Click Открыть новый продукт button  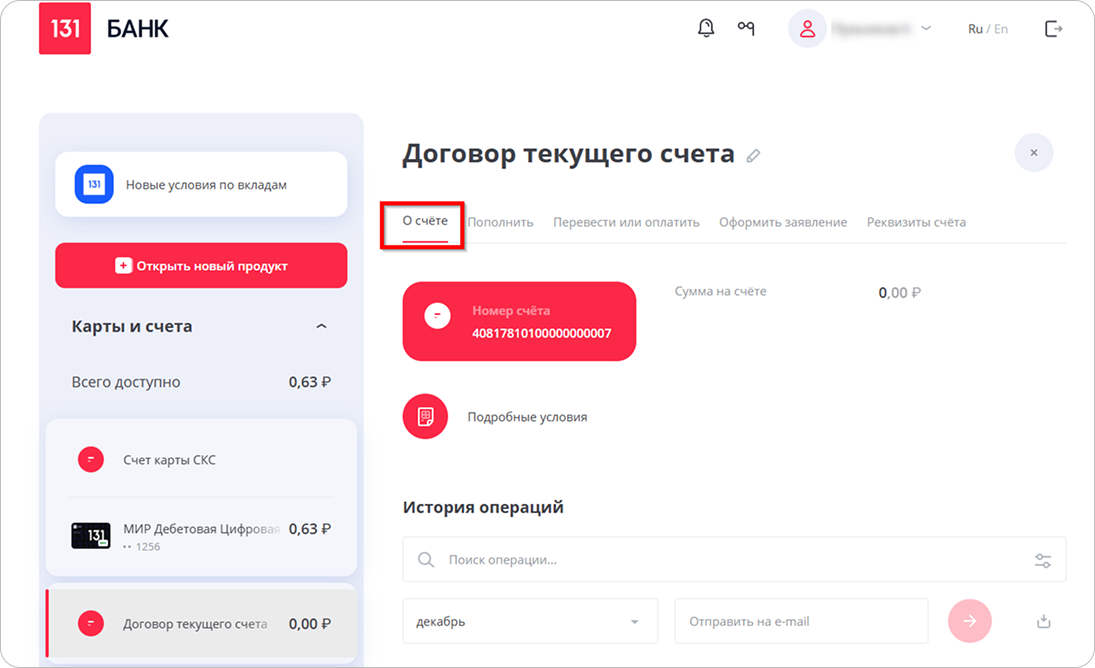(x=201, y=266)
